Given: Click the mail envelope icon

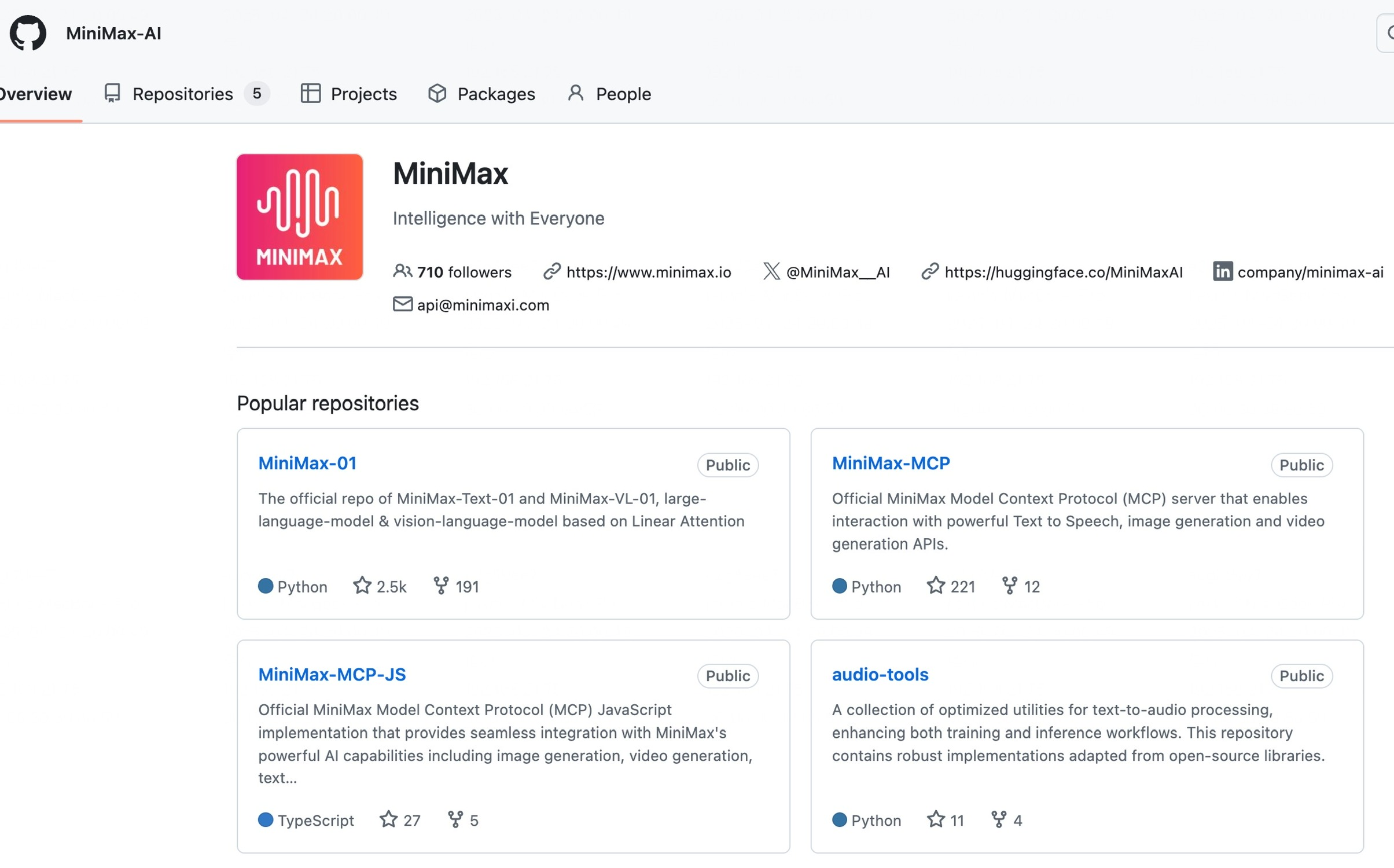Looking at the screenshot, I should 403,304.
